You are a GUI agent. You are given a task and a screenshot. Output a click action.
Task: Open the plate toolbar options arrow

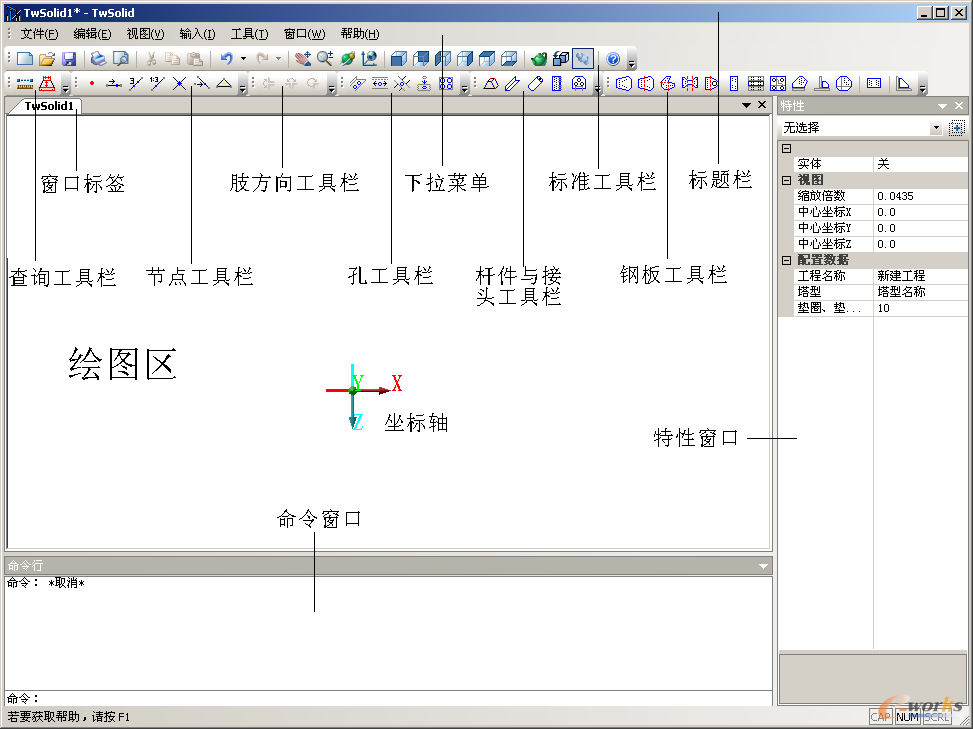click(x=922, y=86)
